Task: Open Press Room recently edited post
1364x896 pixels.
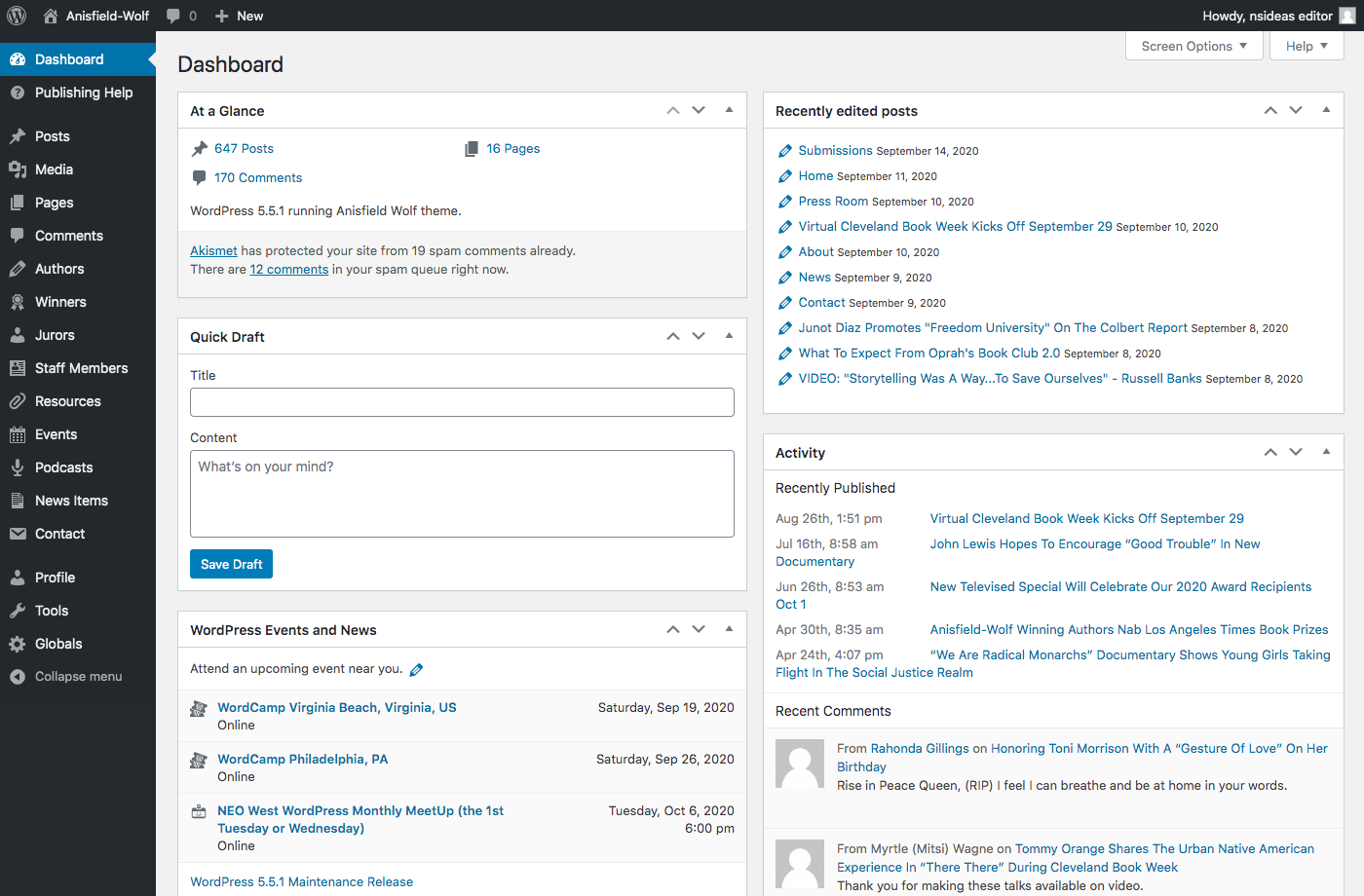Action: pos(833,202)
